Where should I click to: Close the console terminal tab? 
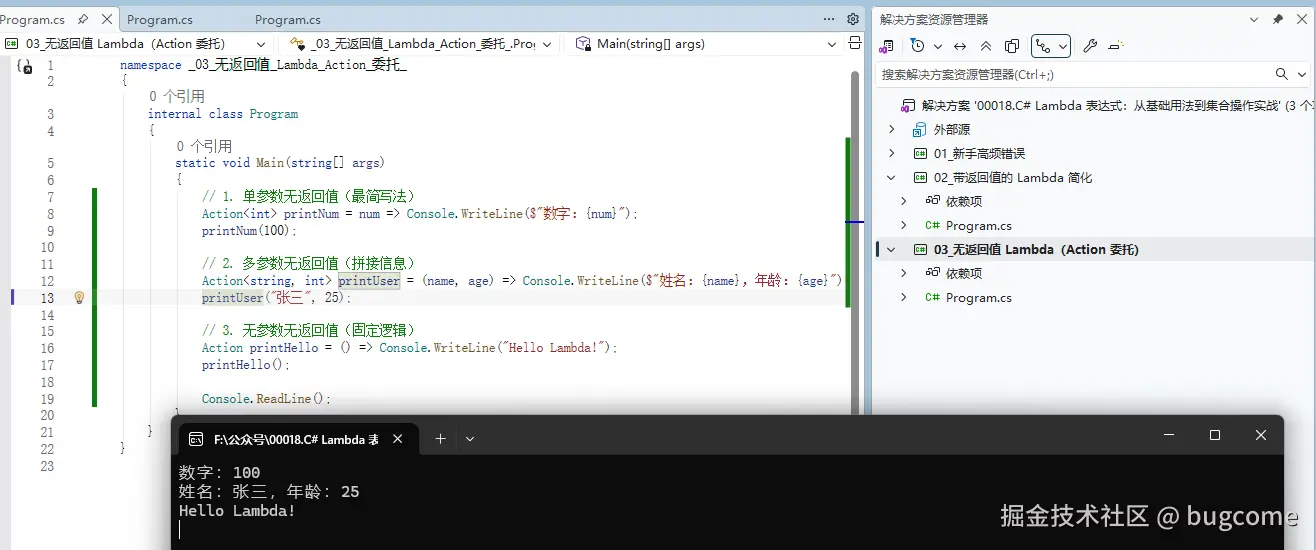[397, 439]
